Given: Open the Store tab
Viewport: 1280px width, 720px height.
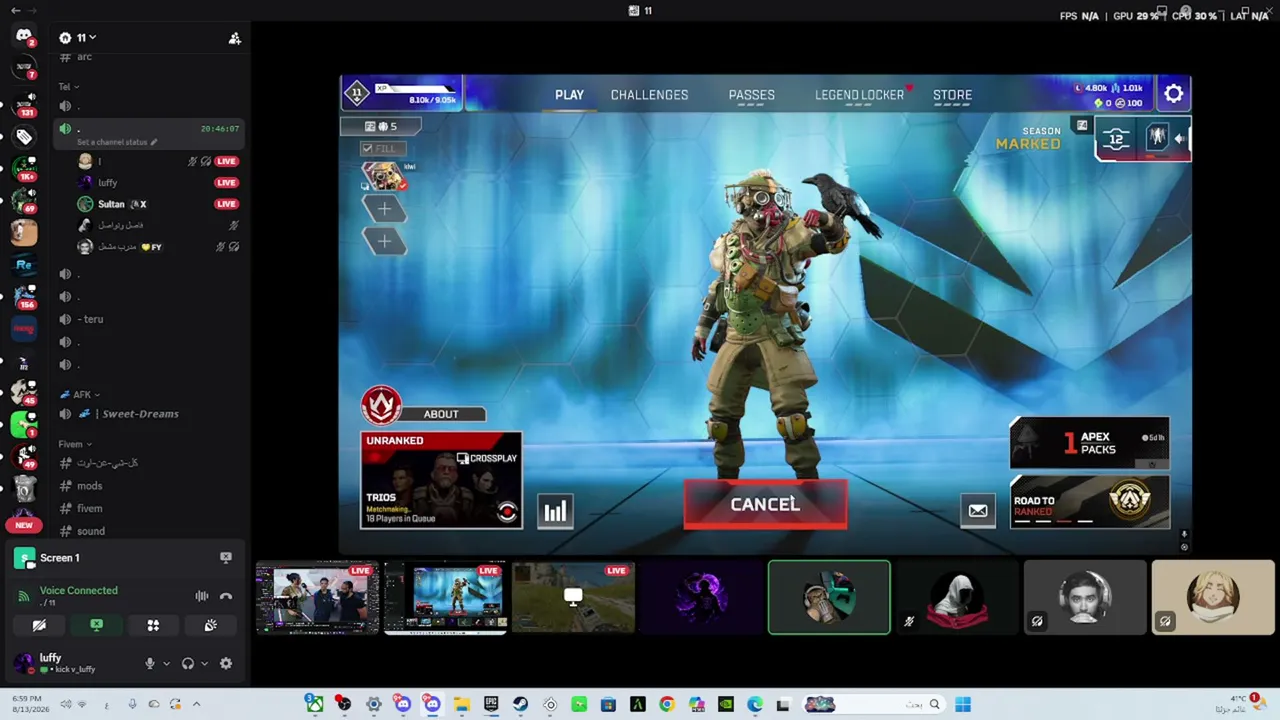Looking at the screenshot, I should 952,95.
